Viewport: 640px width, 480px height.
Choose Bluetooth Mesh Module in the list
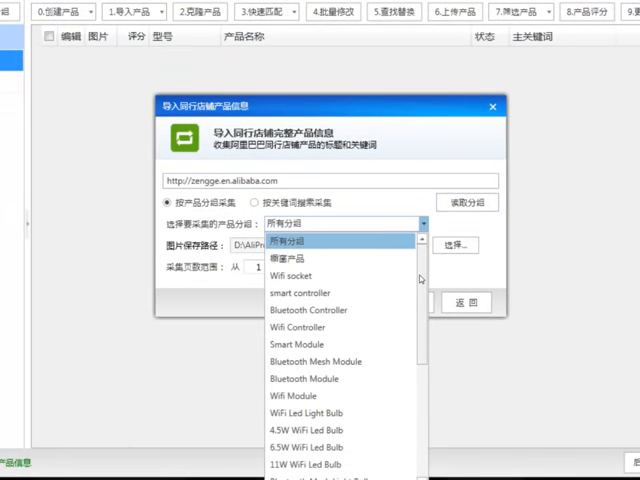(x=340, y=362)
